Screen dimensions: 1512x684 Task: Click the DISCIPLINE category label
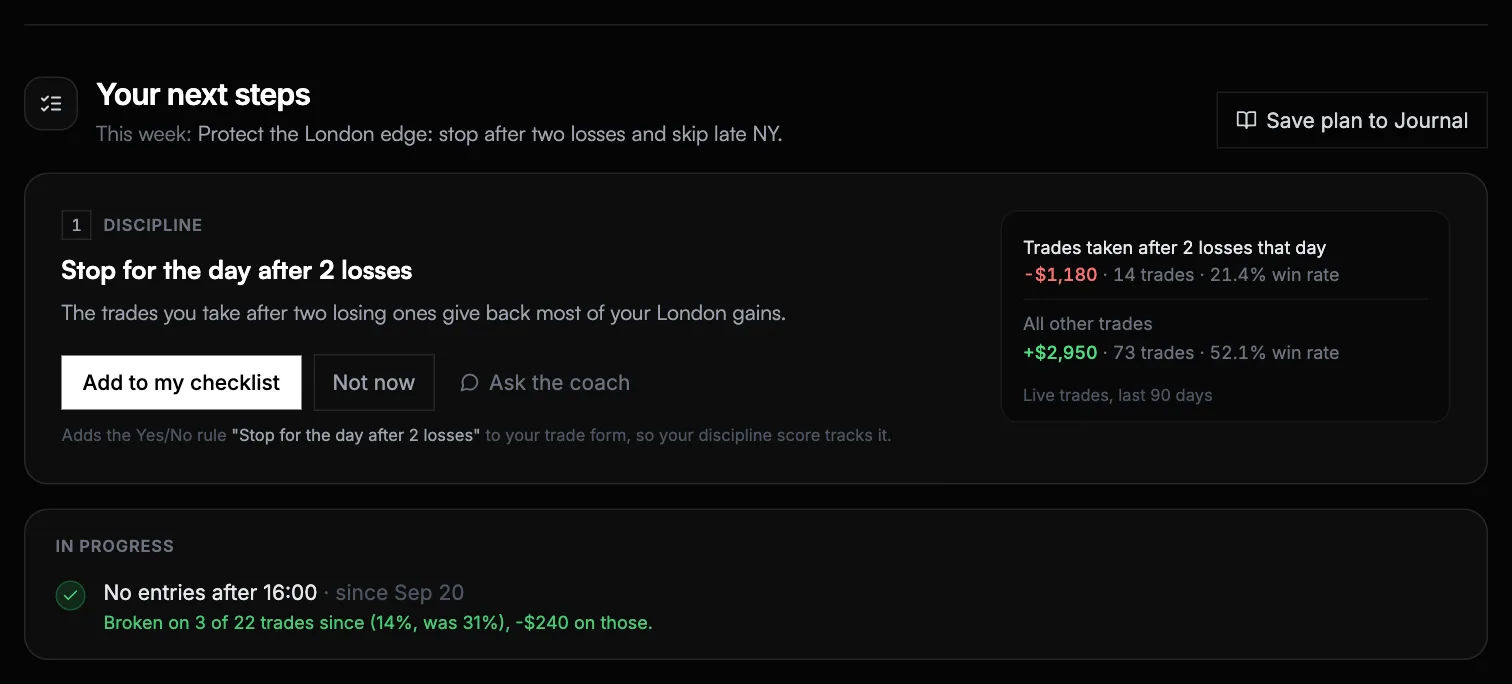point(153,226)
